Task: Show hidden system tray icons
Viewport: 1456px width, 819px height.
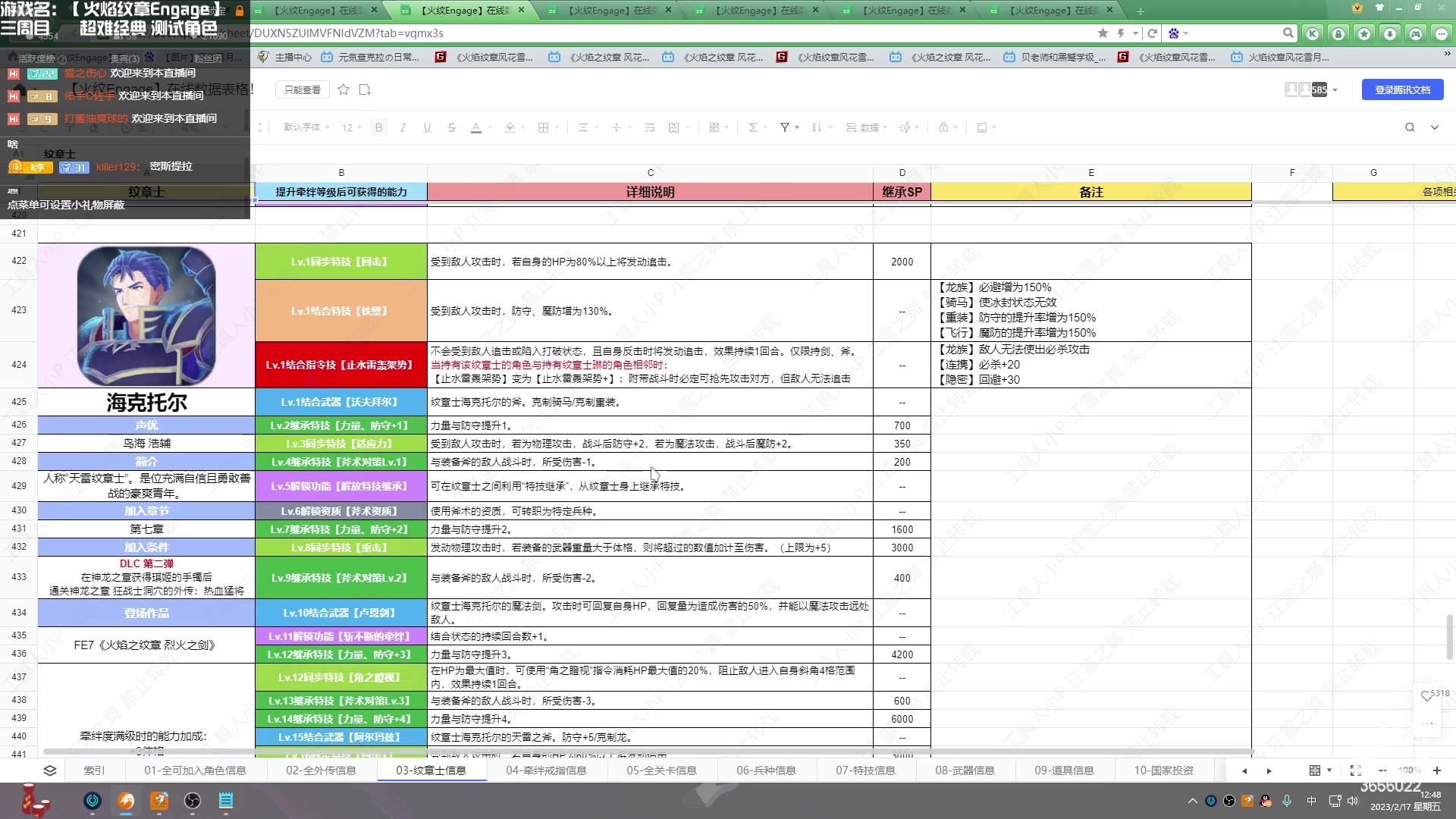Action: click(1193, 801)
